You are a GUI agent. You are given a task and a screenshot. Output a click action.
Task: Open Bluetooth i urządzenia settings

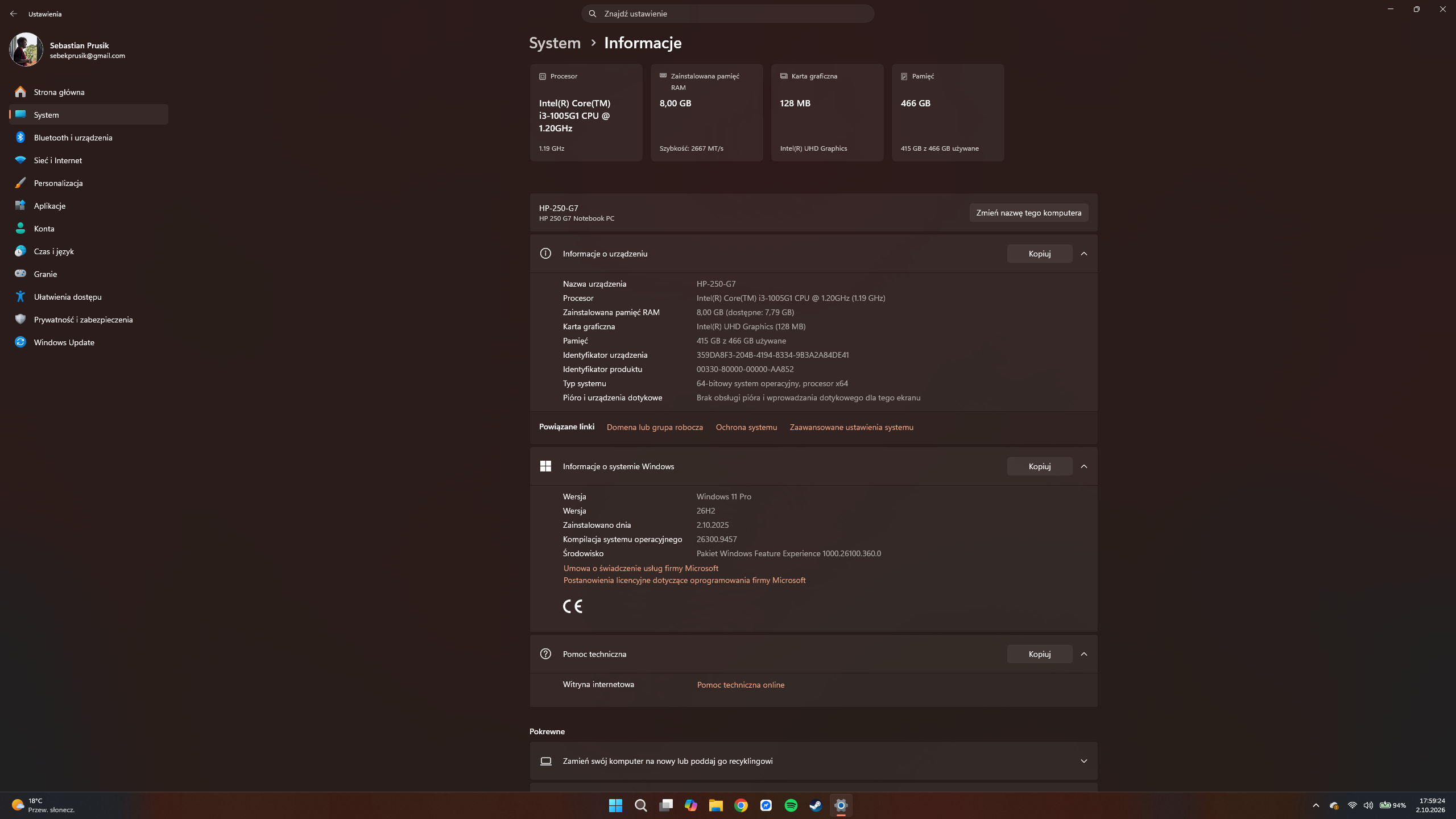point(89,138)
